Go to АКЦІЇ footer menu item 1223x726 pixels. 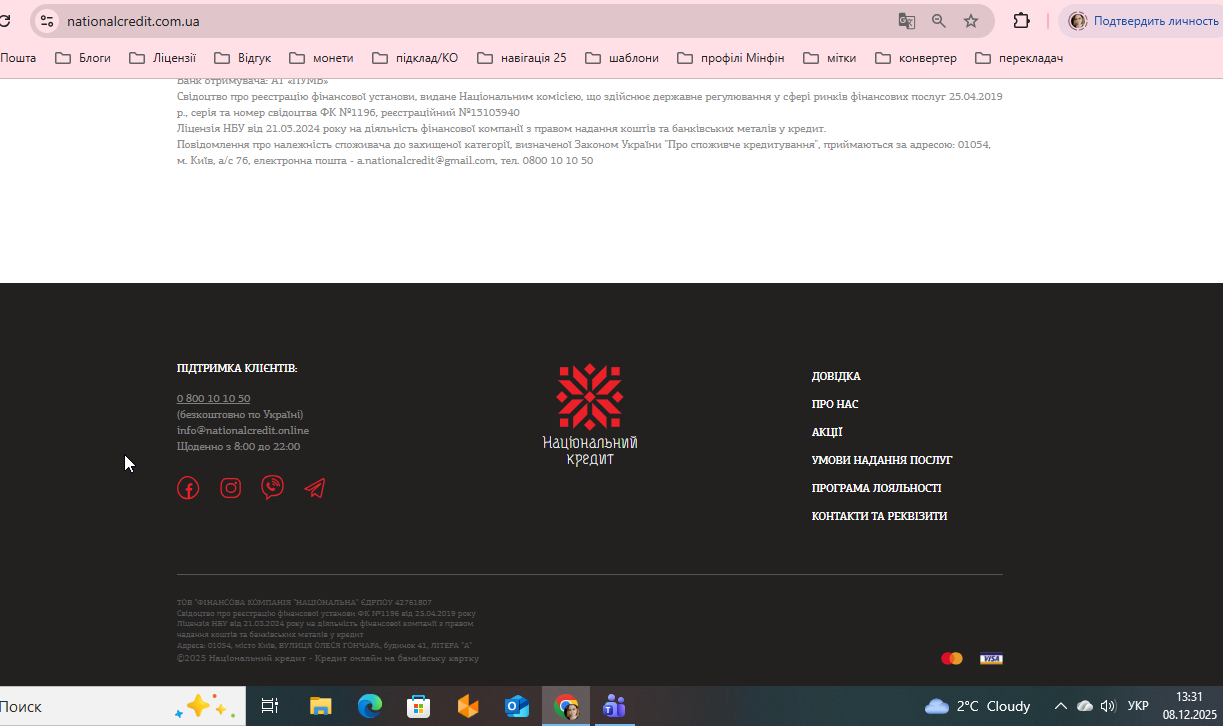(x=827, y=432)
